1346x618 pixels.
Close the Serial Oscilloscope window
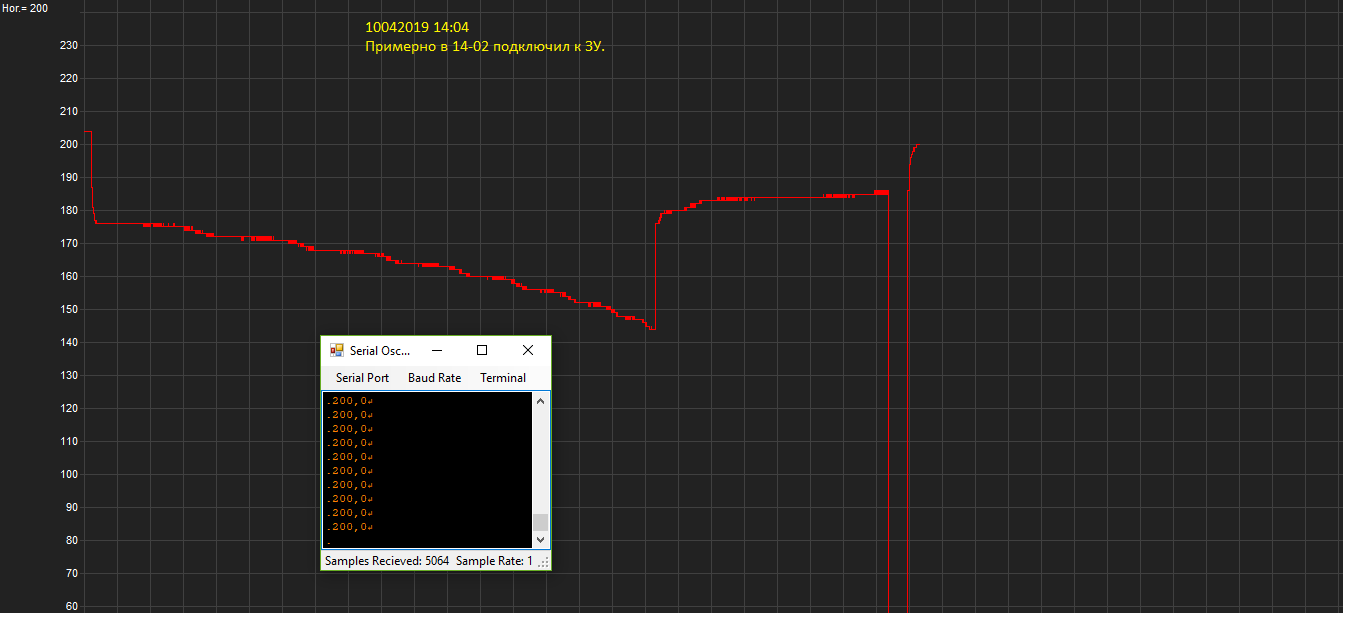[528, 350]
